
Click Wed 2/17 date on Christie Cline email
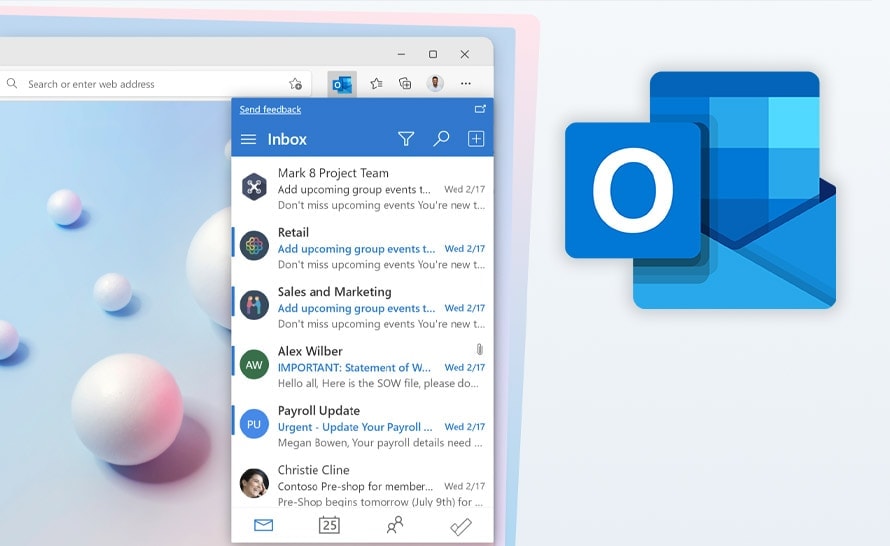point(465,486)
